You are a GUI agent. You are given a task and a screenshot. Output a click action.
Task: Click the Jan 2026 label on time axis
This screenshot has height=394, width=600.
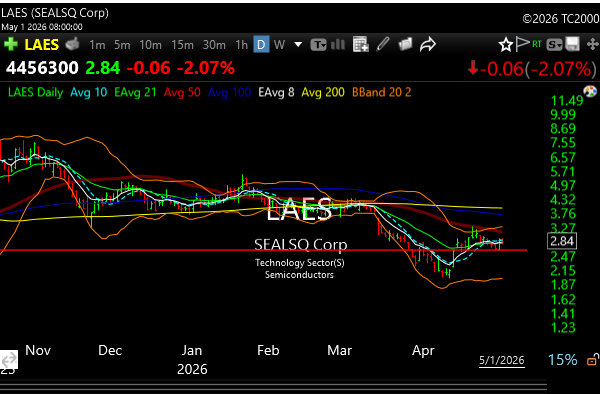point(192,360)
